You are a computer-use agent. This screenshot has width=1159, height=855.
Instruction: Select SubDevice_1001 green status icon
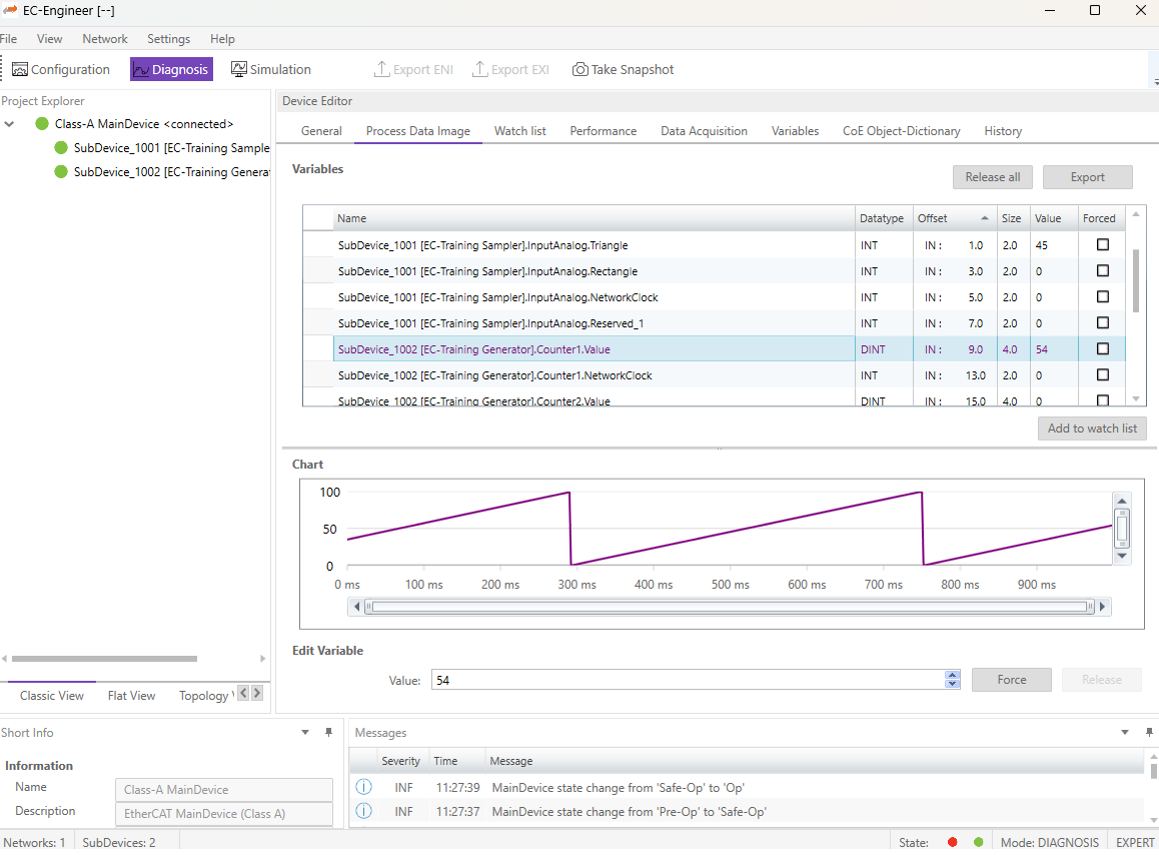61,148
